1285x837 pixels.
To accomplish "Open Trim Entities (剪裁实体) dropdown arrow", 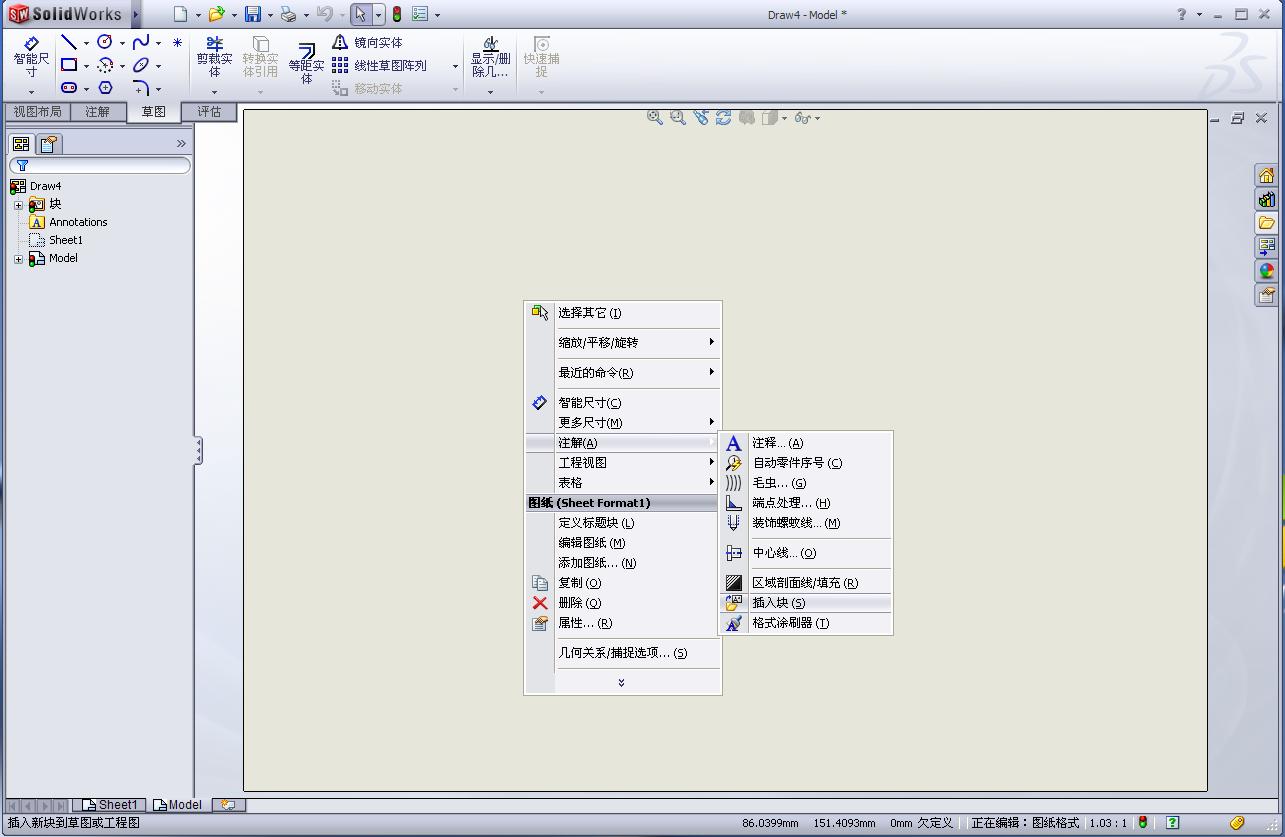I will (x=214, y=92).
